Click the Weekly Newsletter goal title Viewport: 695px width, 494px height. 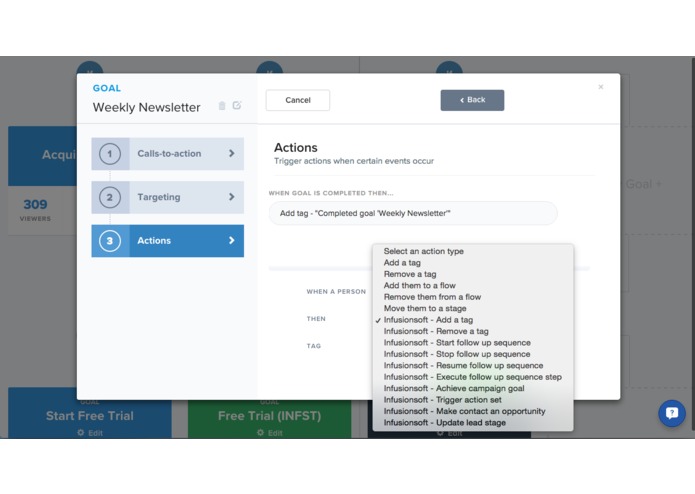147,107
